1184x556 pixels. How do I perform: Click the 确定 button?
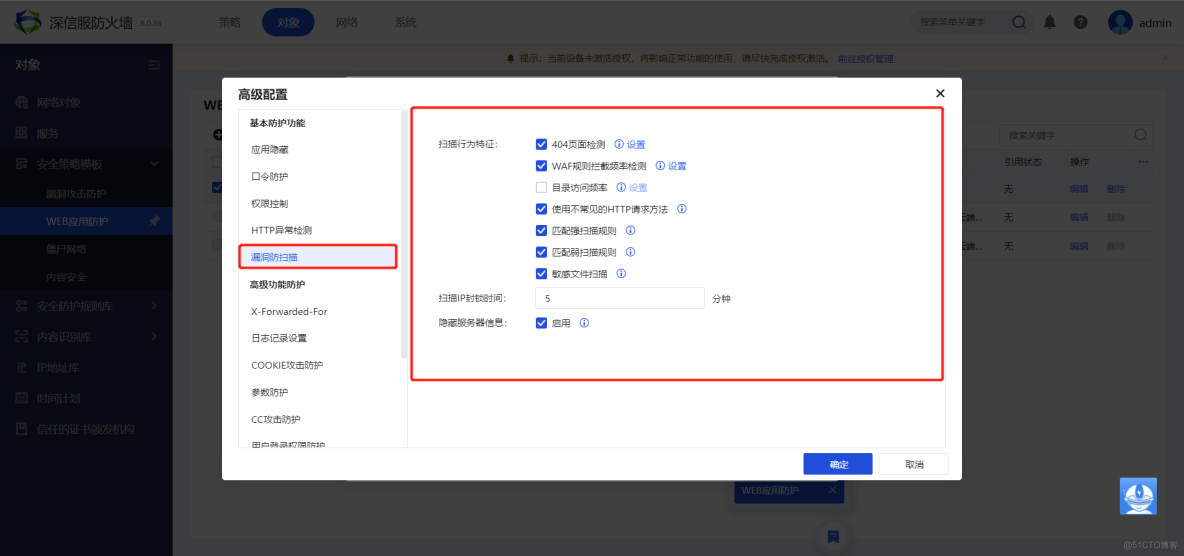838,464
